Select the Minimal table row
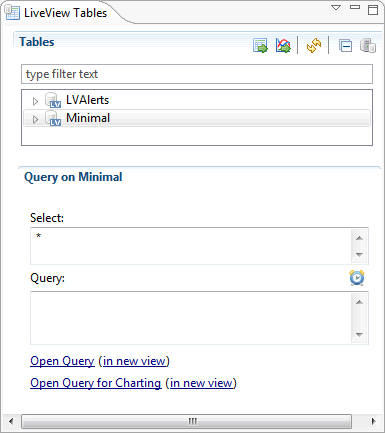Viewport: 385px width, 433px height. click(197, 118)
